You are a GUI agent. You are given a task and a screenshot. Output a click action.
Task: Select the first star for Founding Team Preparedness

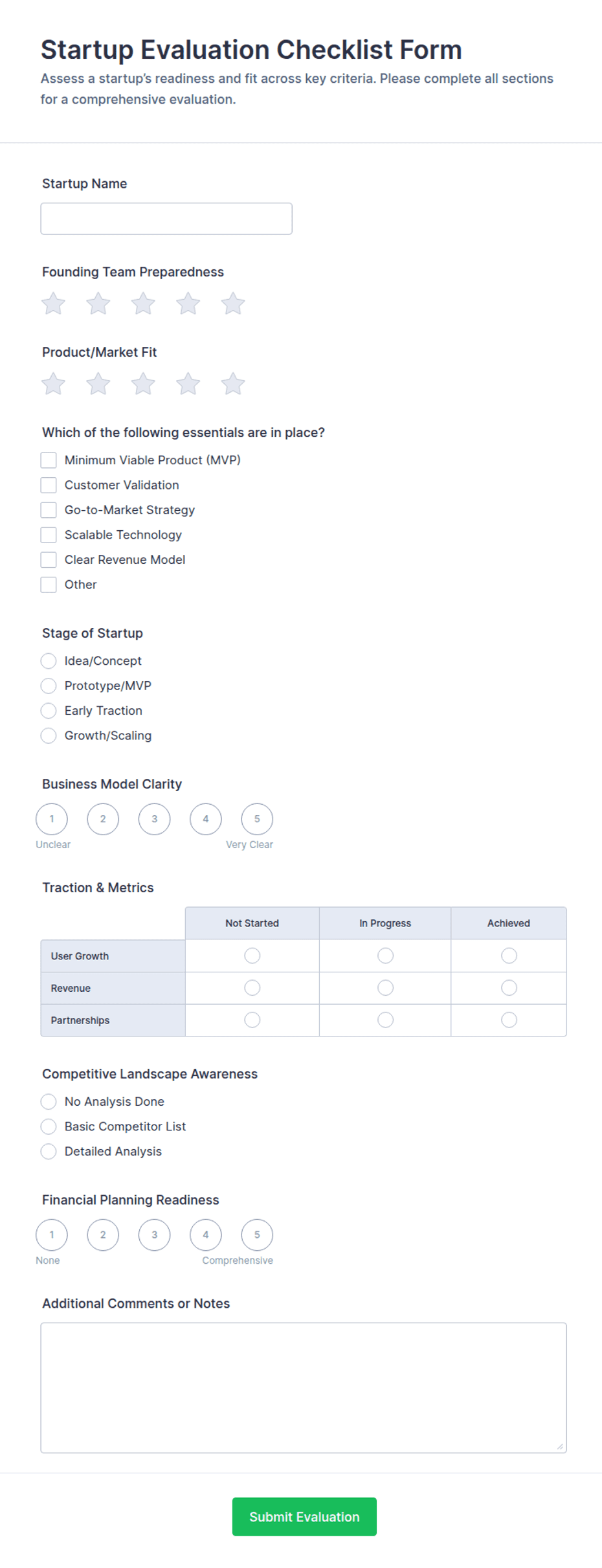(53, 304)
